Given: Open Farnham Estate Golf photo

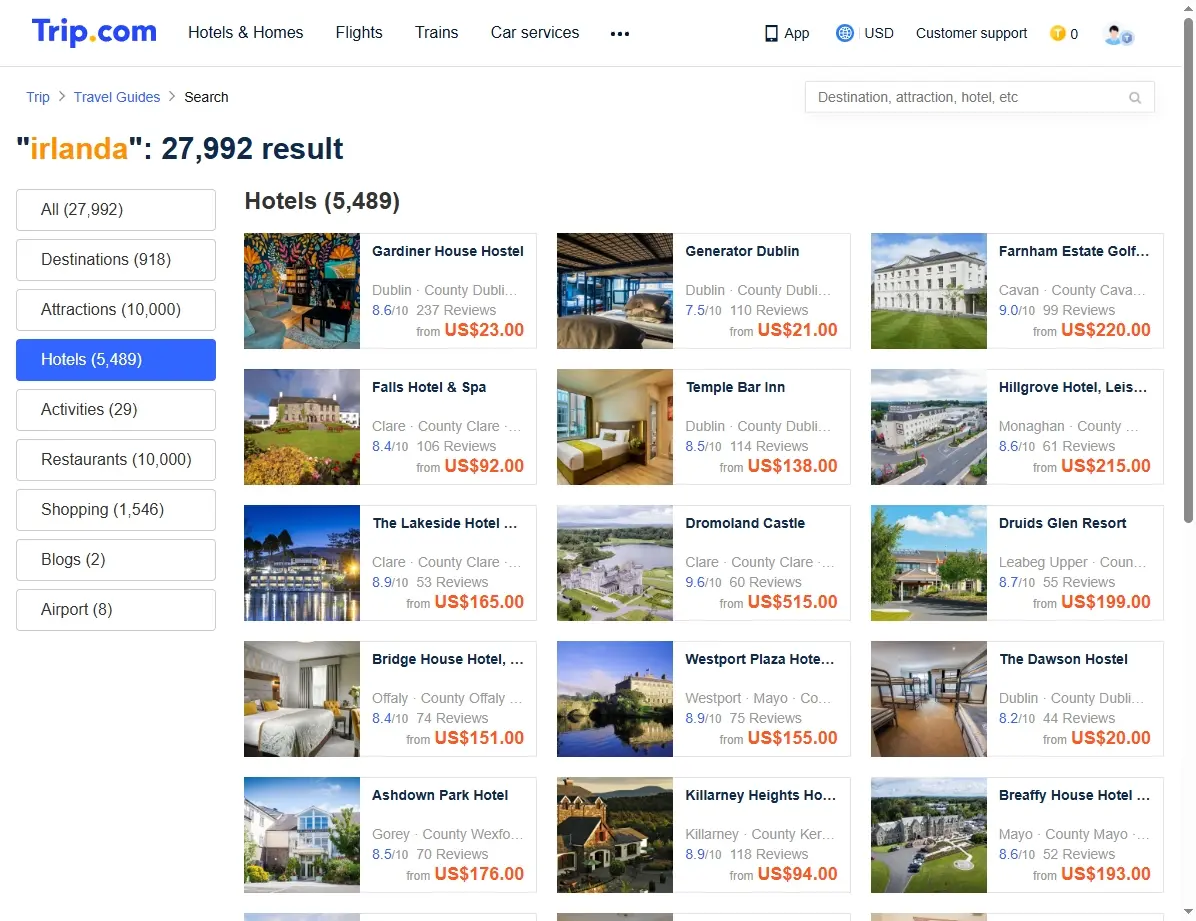Looking at the screenshot, I should tap(928, 291).
